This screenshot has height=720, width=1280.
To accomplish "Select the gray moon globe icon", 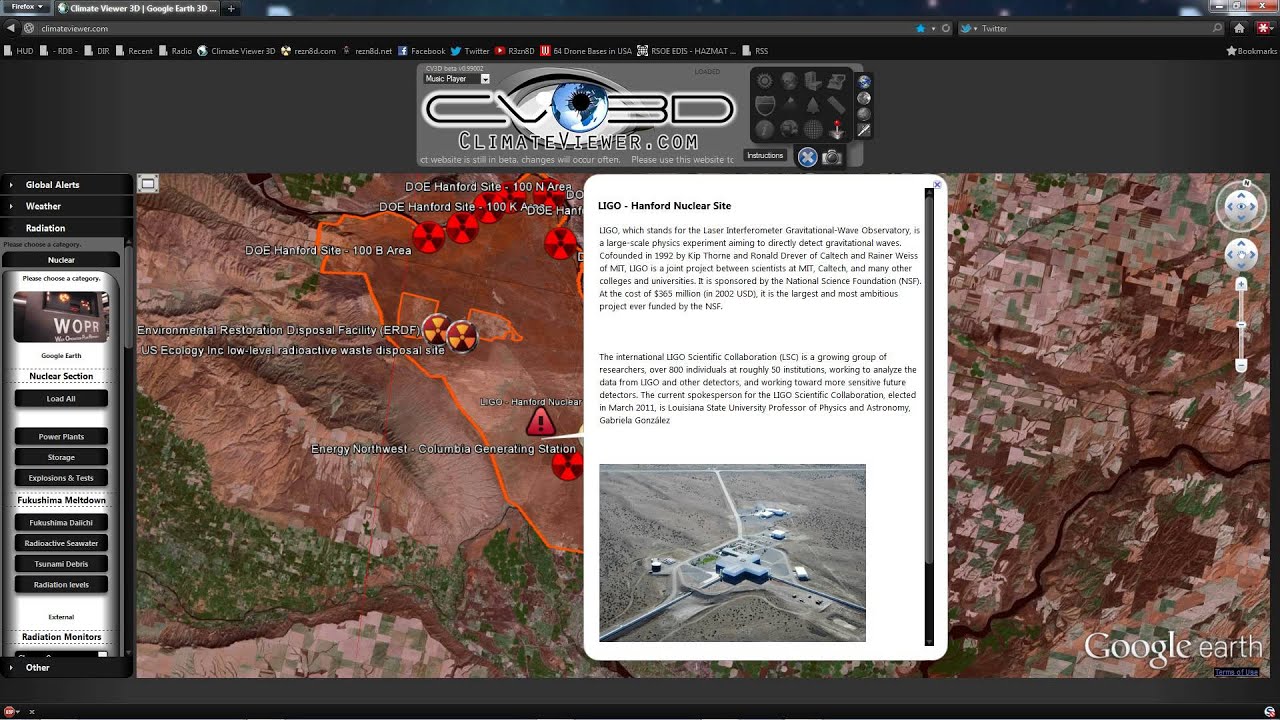I will [x=864, y=98].
